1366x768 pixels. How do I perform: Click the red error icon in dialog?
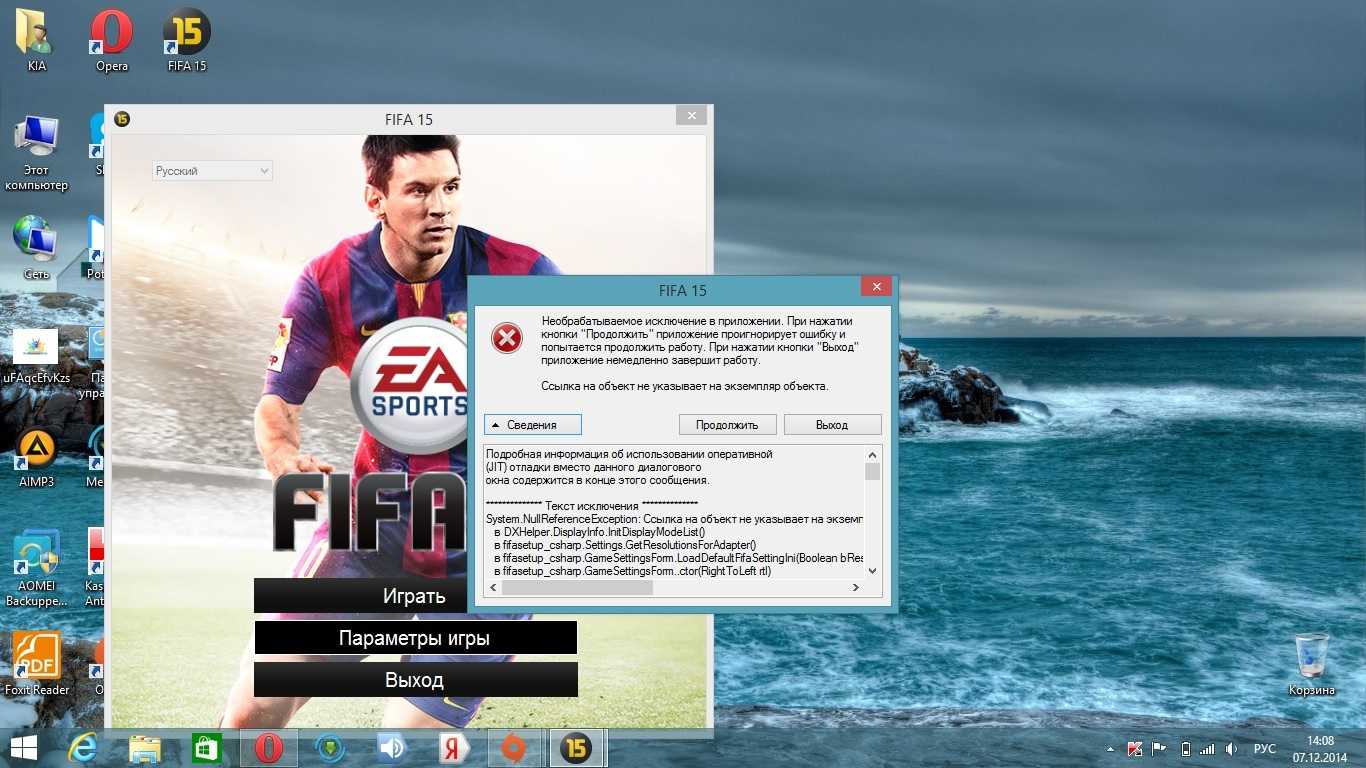(x=507, y=339)
